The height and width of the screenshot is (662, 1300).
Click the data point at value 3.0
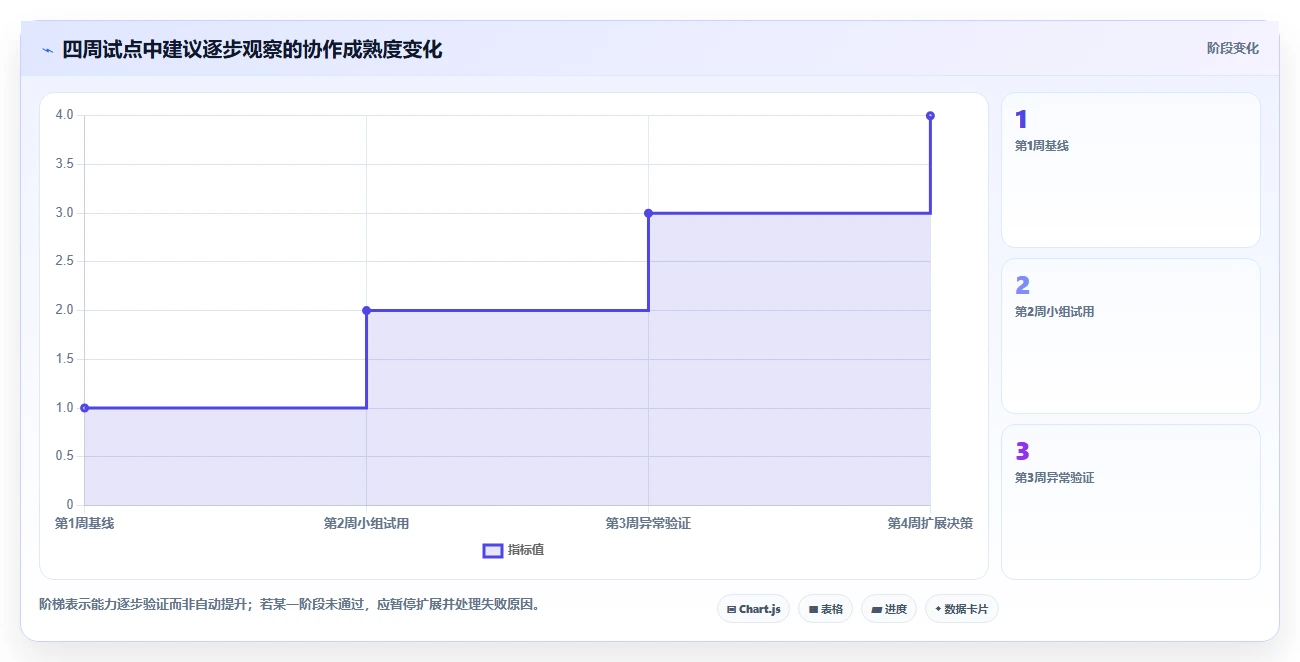[x=648, y=213]
